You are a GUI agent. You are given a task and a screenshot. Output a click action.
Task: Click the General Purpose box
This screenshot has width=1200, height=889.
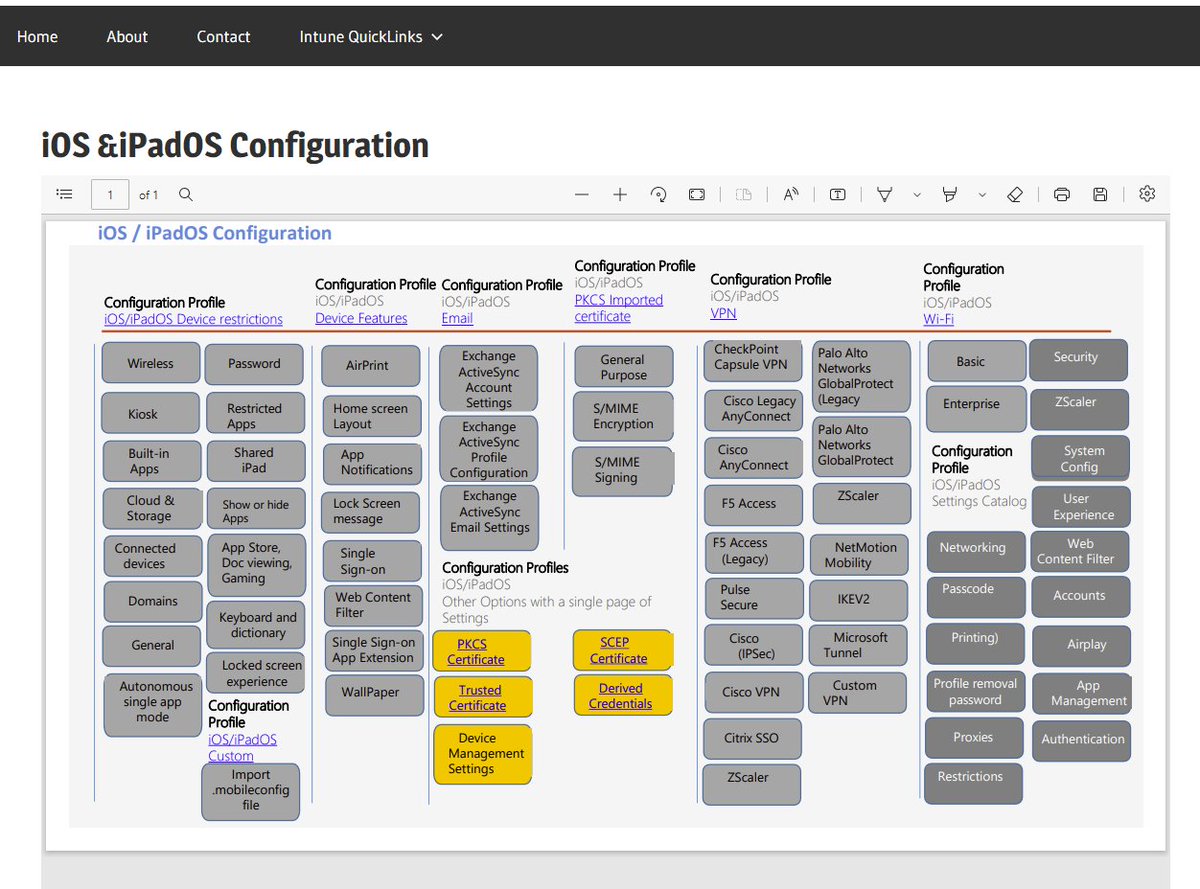coord(623,367)
